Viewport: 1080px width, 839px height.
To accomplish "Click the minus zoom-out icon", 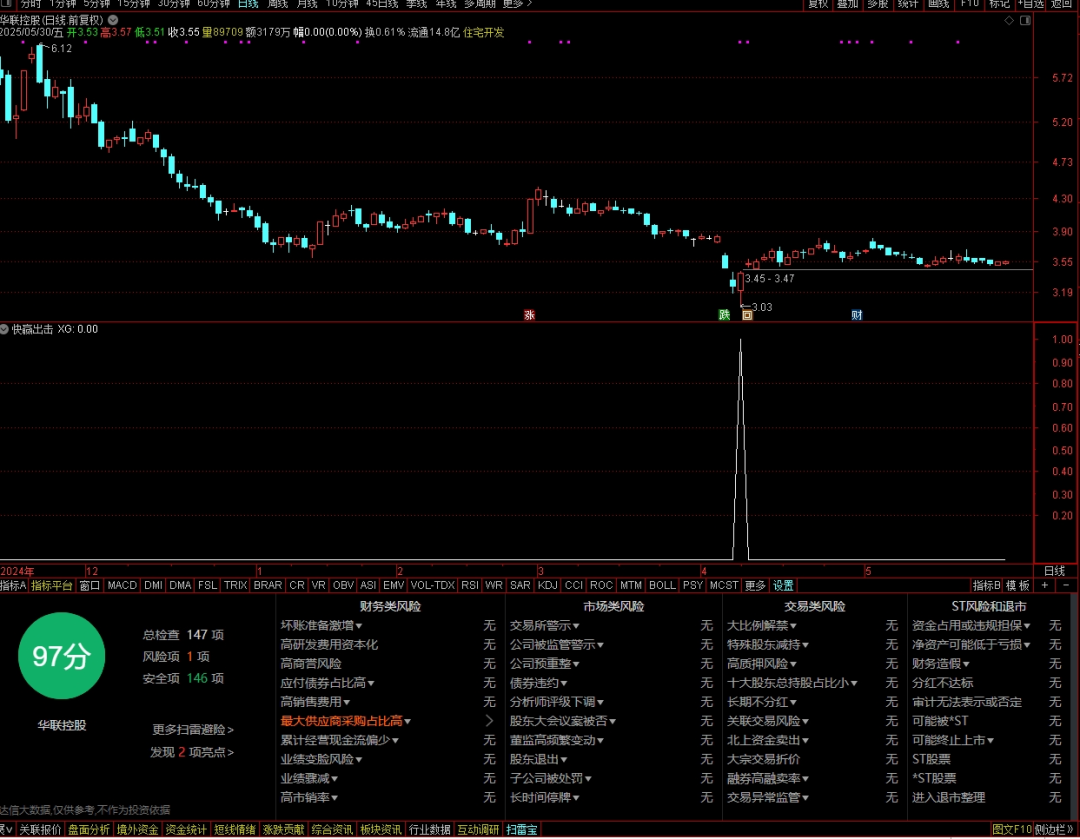I will (1066, 585).
